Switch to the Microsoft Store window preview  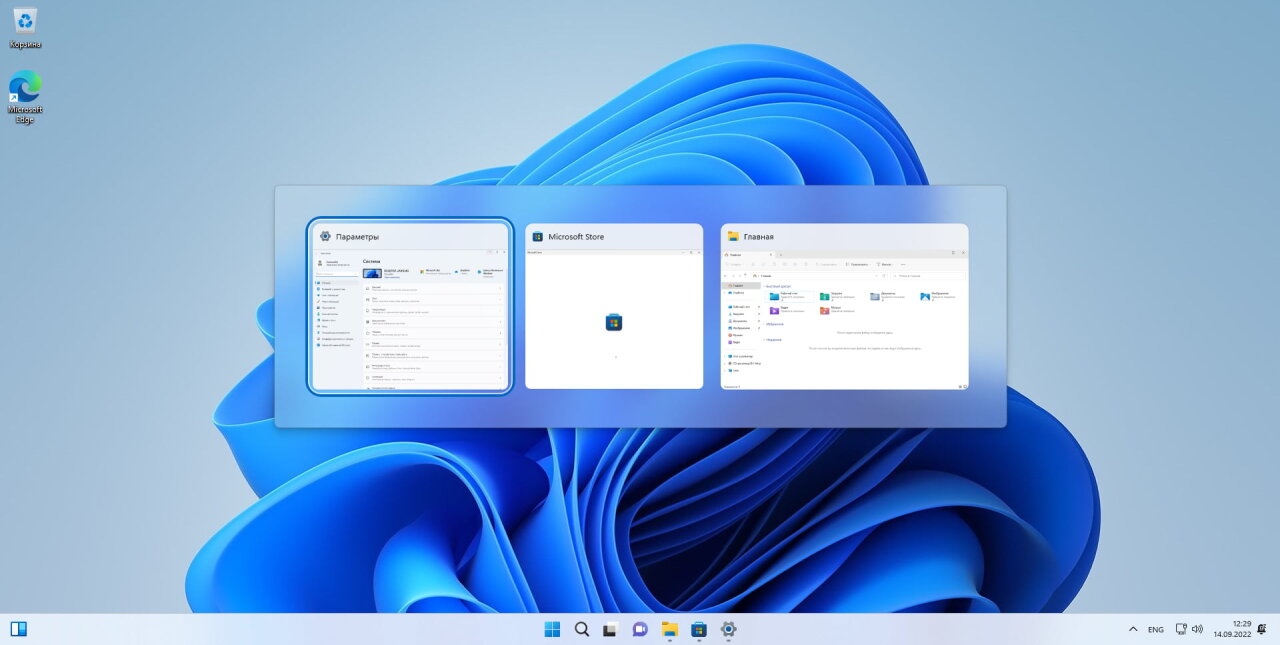coord(614,320)
